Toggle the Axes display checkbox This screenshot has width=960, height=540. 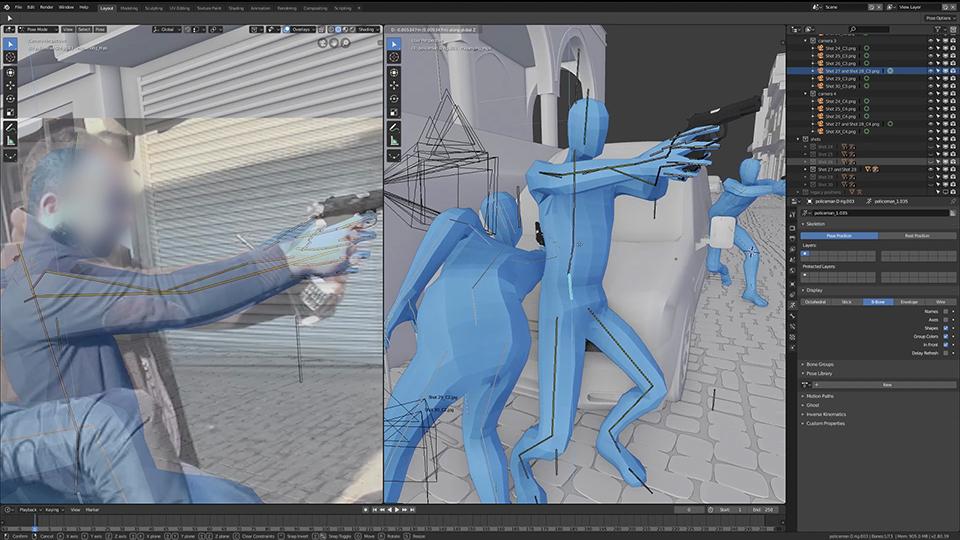tap(947, 319)
